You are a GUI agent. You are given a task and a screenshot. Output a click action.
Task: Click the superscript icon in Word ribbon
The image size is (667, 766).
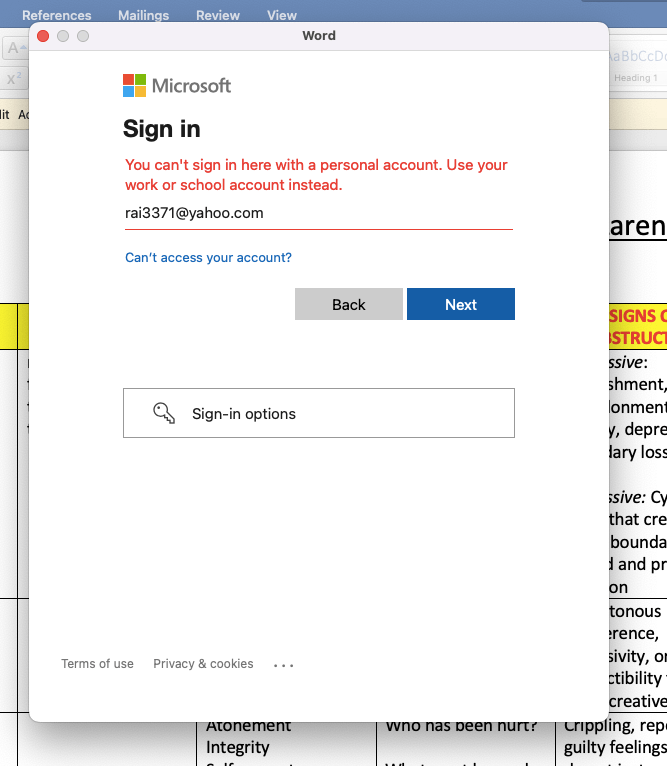pos(14,78)
